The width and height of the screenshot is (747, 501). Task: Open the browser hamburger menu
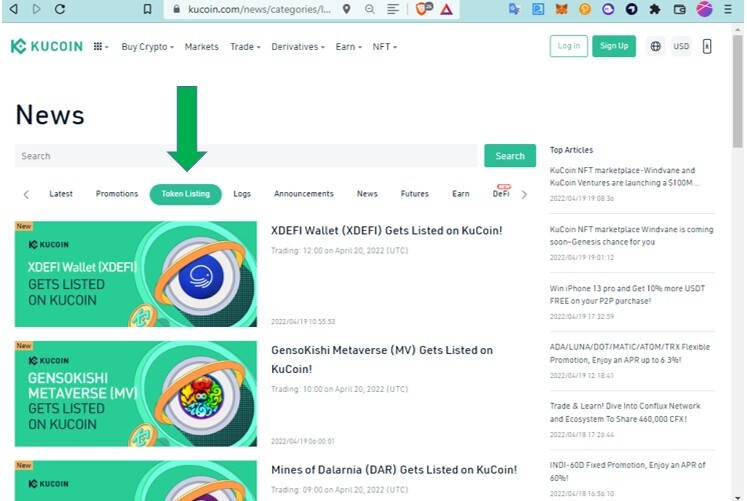(x=727, y=9)
